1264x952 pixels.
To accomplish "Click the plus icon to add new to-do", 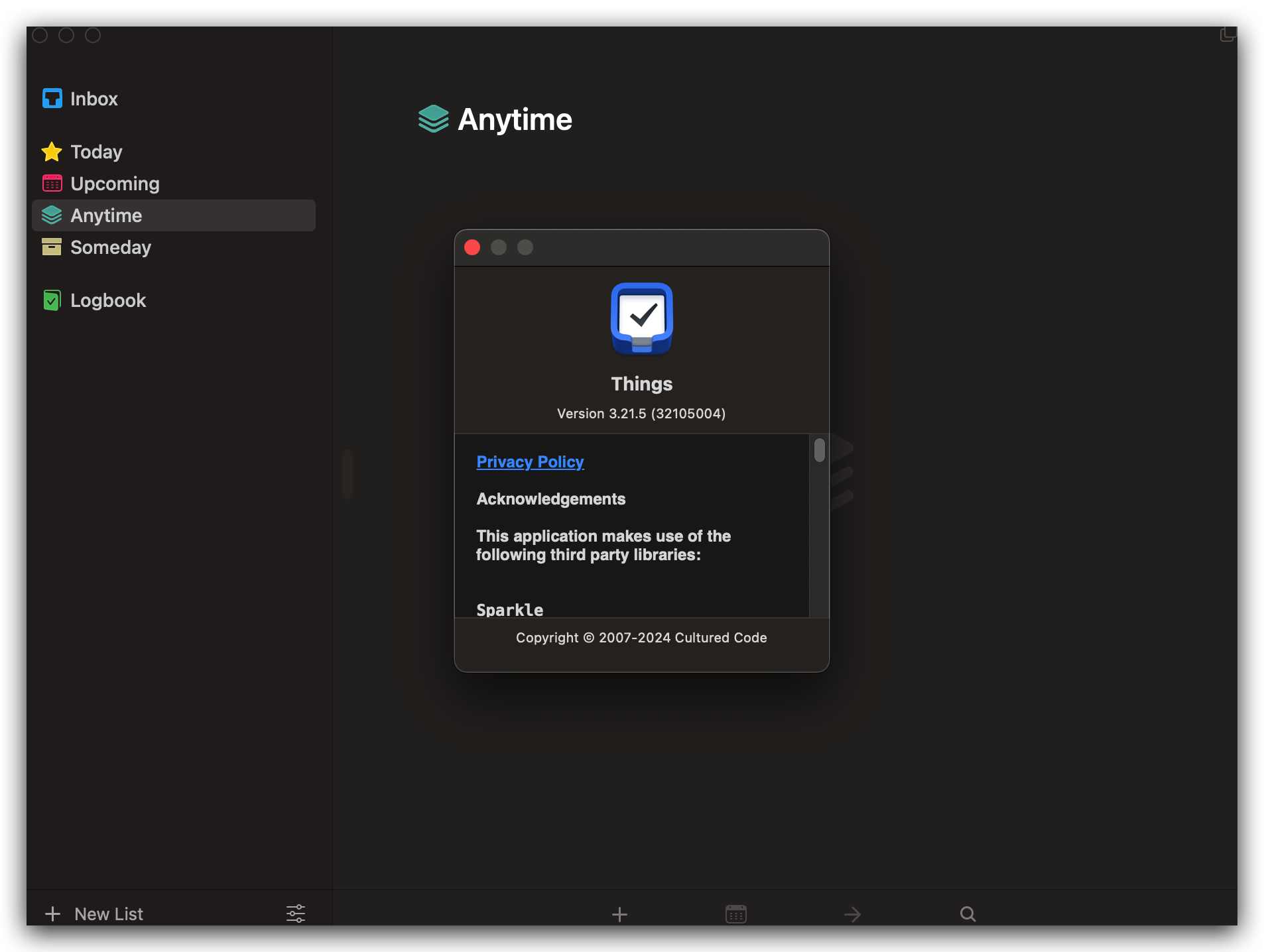I will pos(619,914).
